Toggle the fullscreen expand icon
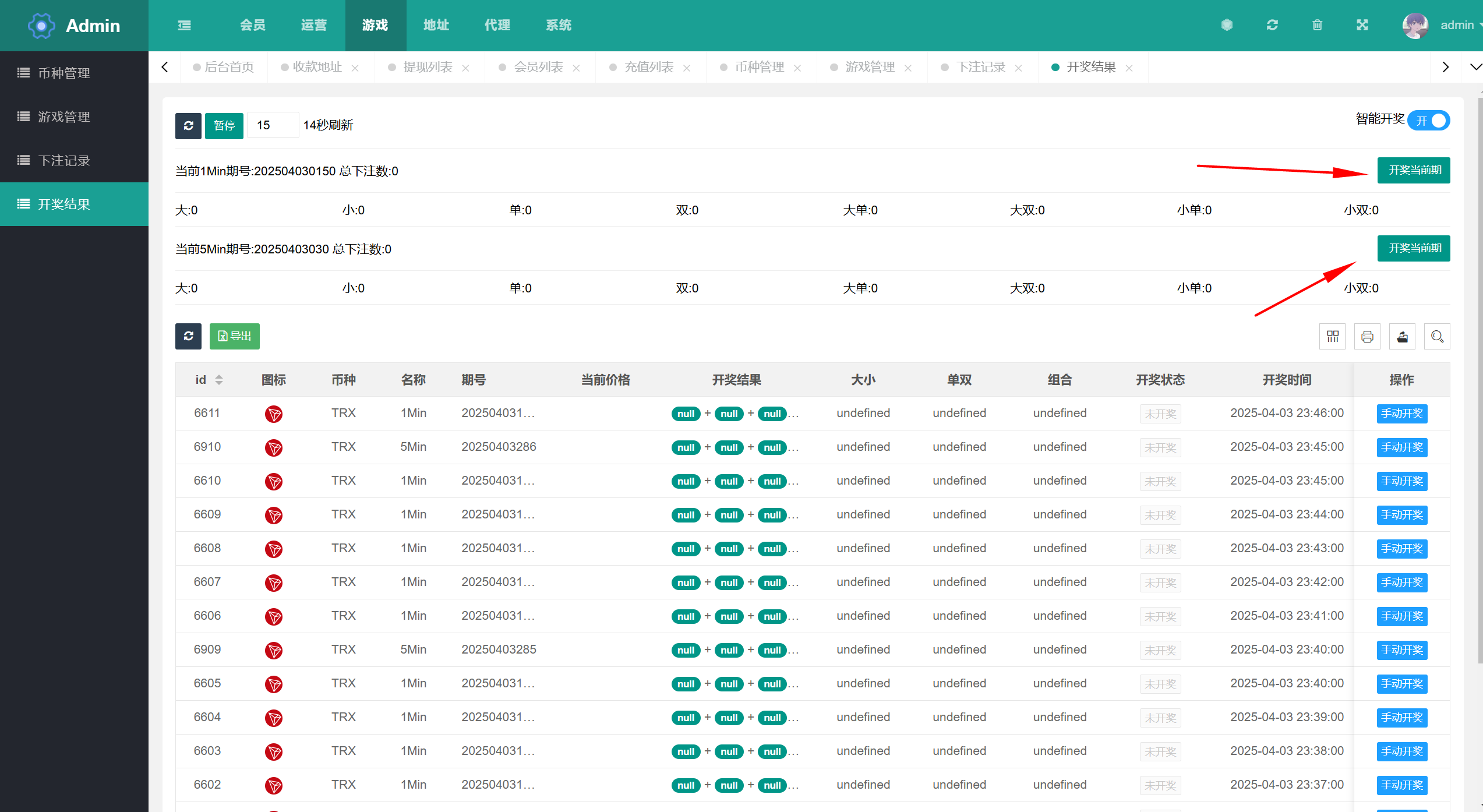The width and height of the screenshot is (1483, 812). pos(1362,25)
